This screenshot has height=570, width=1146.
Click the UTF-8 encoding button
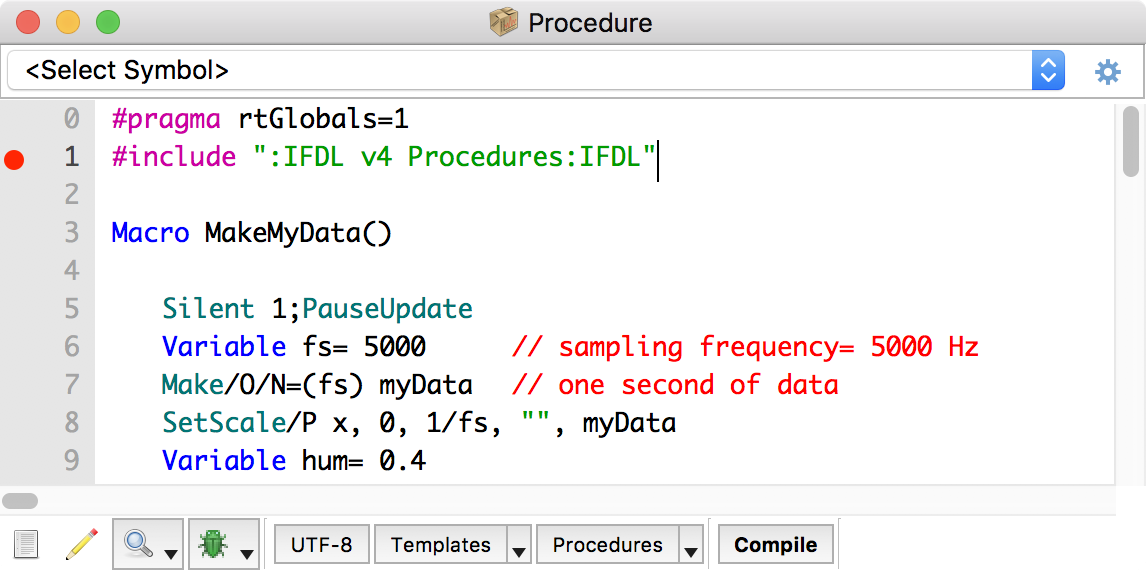click(x=321, y=545)
